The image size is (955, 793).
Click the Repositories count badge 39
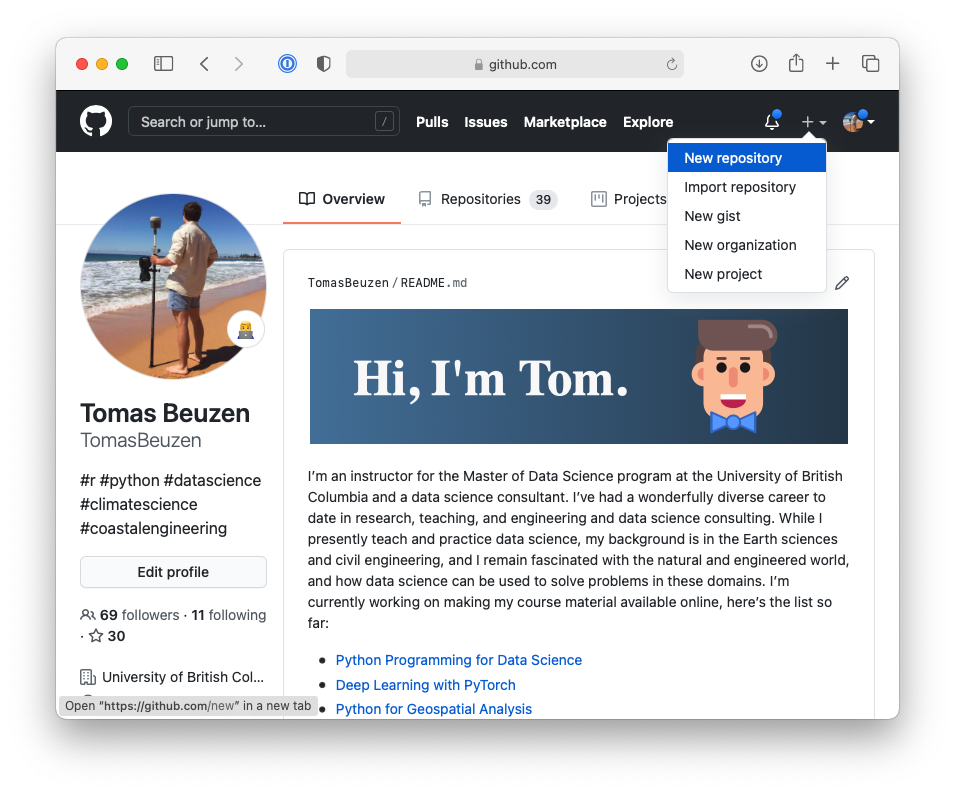point(543,200)
